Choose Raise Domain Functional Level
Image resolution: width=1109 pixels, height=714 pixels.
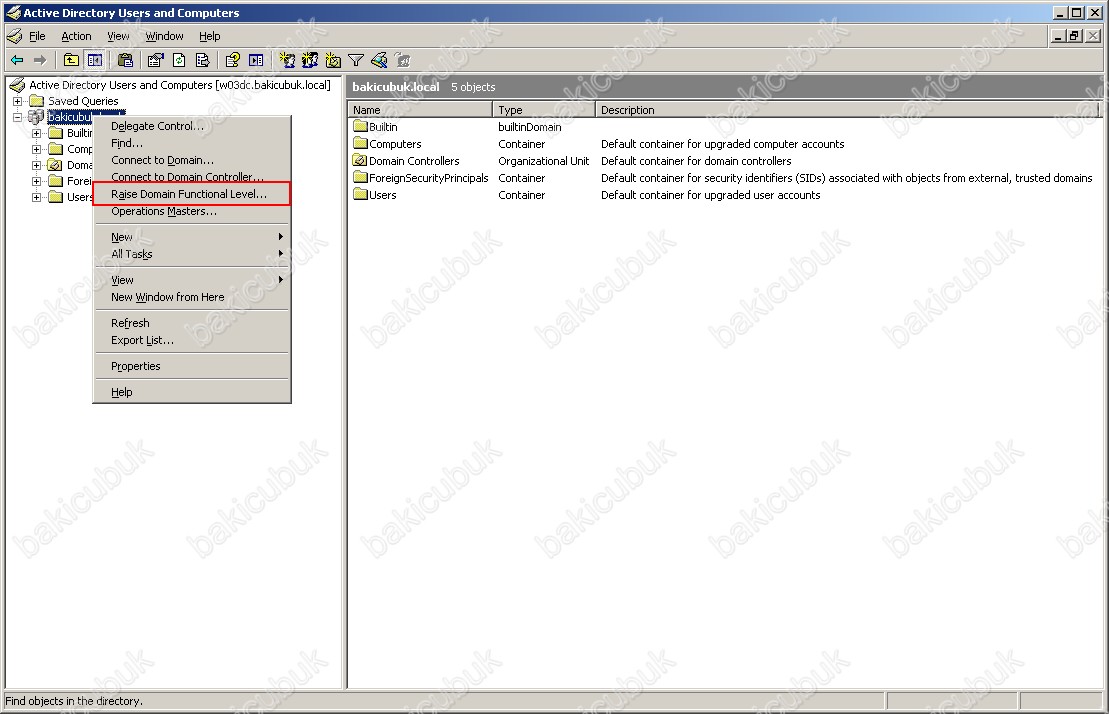[192, 194]
